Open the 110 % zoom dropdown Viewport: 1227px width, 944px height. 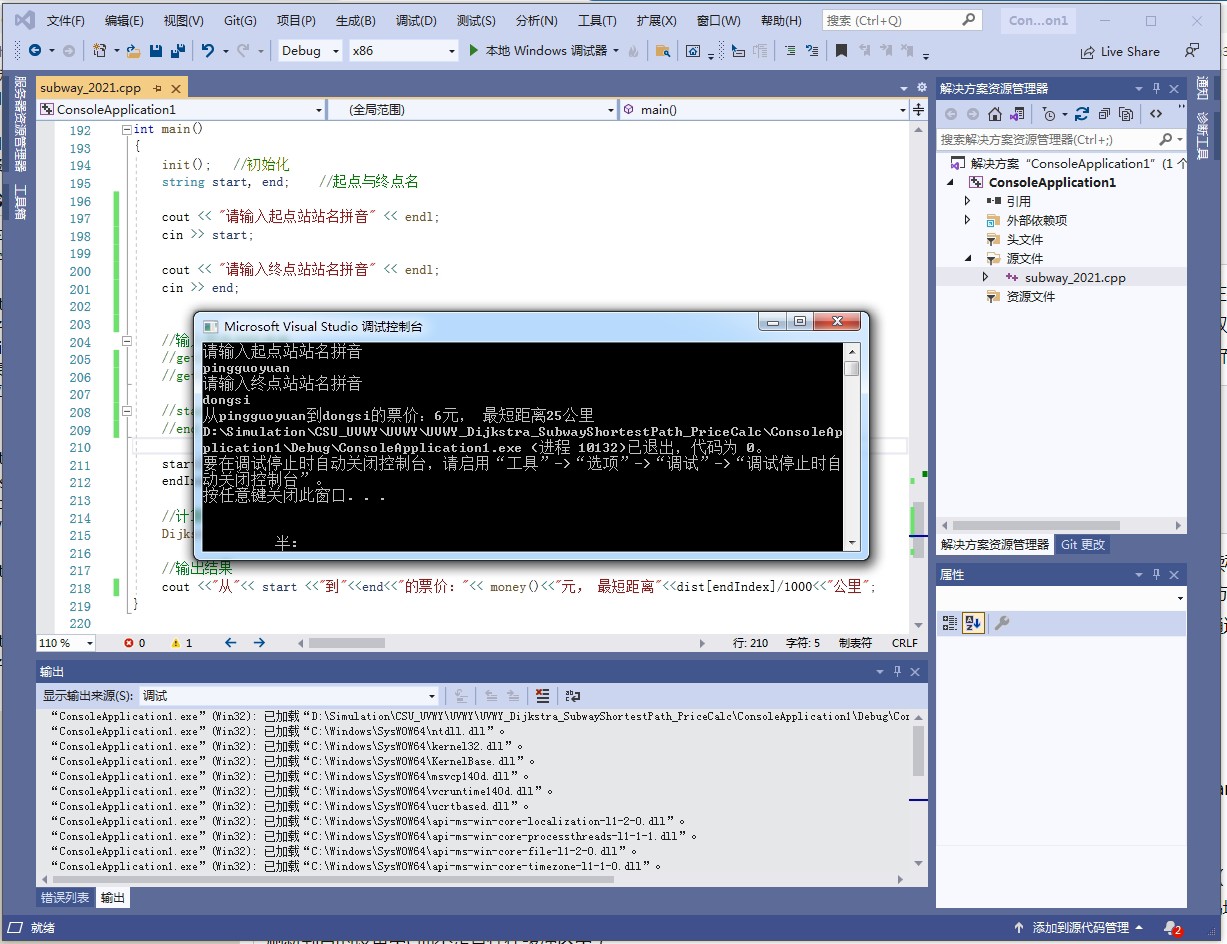65,643
